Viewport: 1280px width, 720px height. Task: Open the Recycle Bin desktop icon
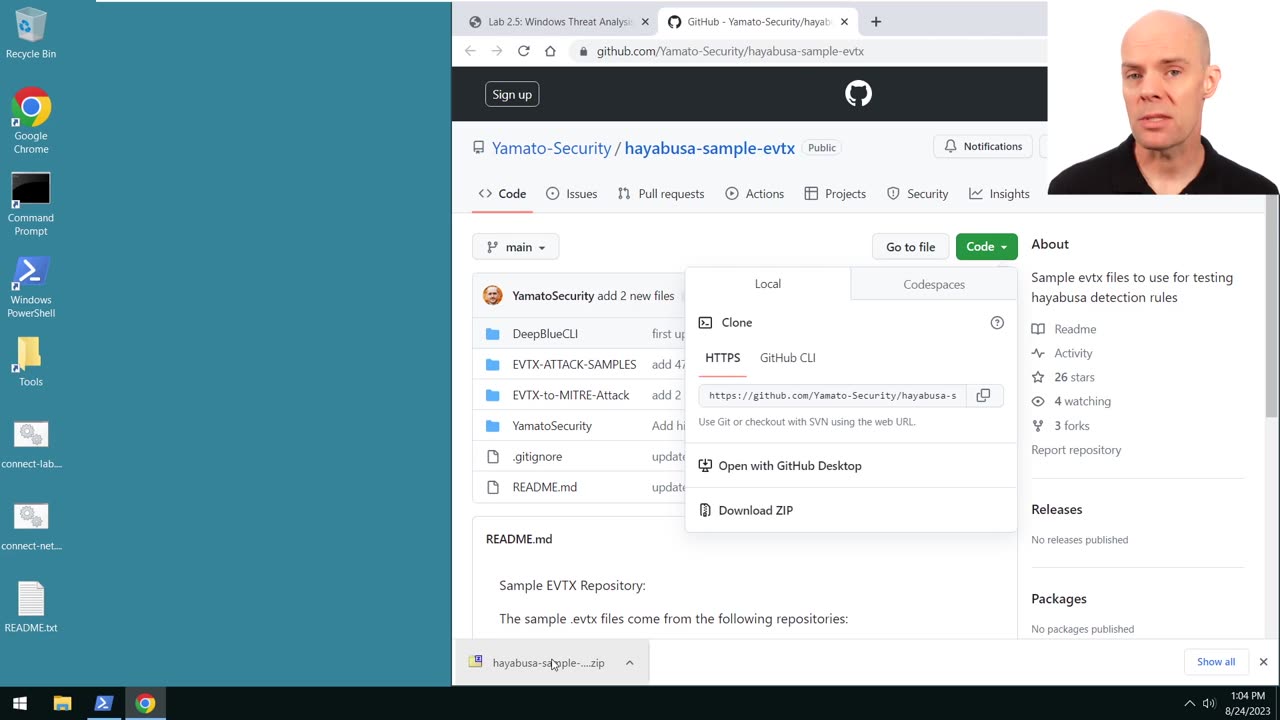point(31,33)
